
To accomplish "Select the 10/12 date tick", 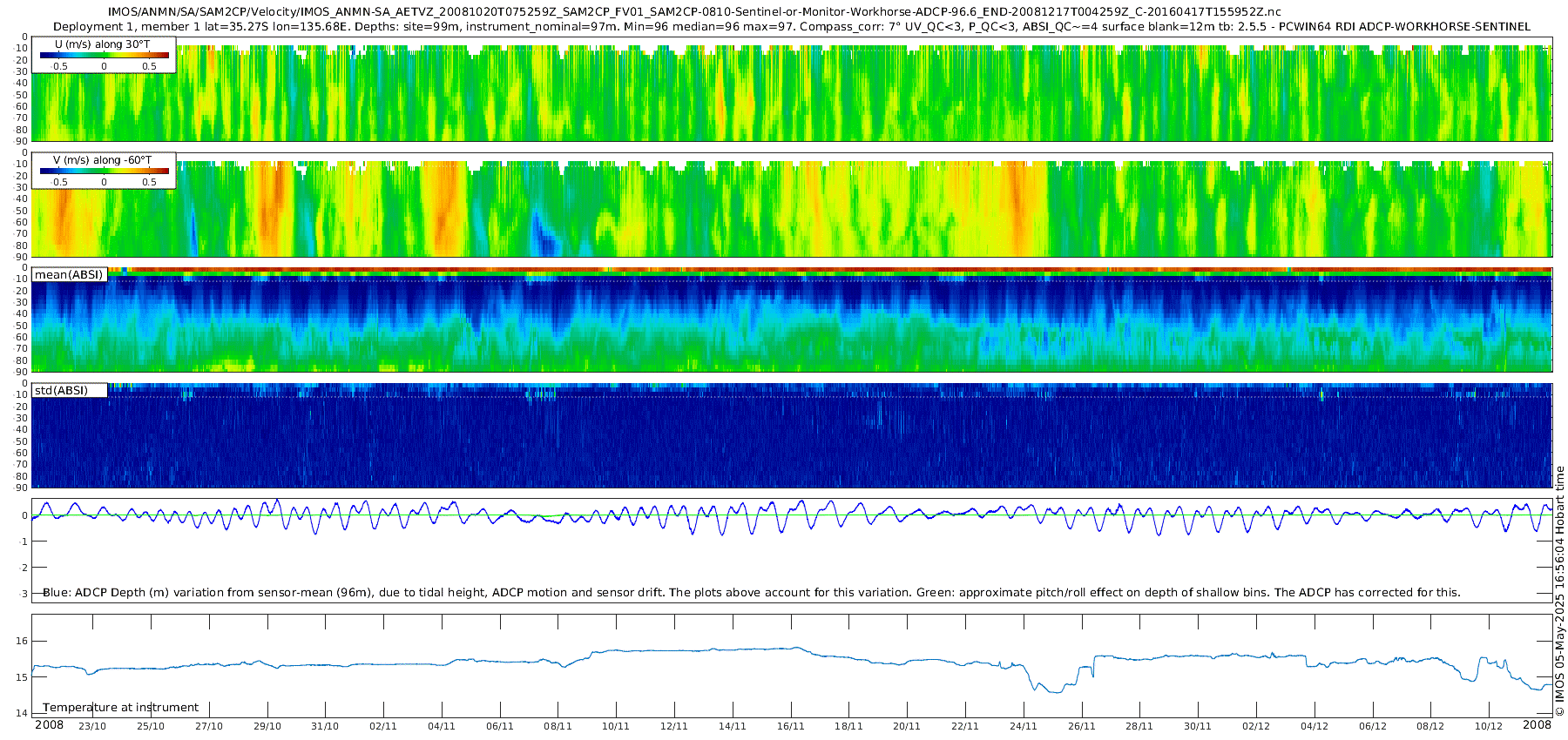I will pos(1489,726).
